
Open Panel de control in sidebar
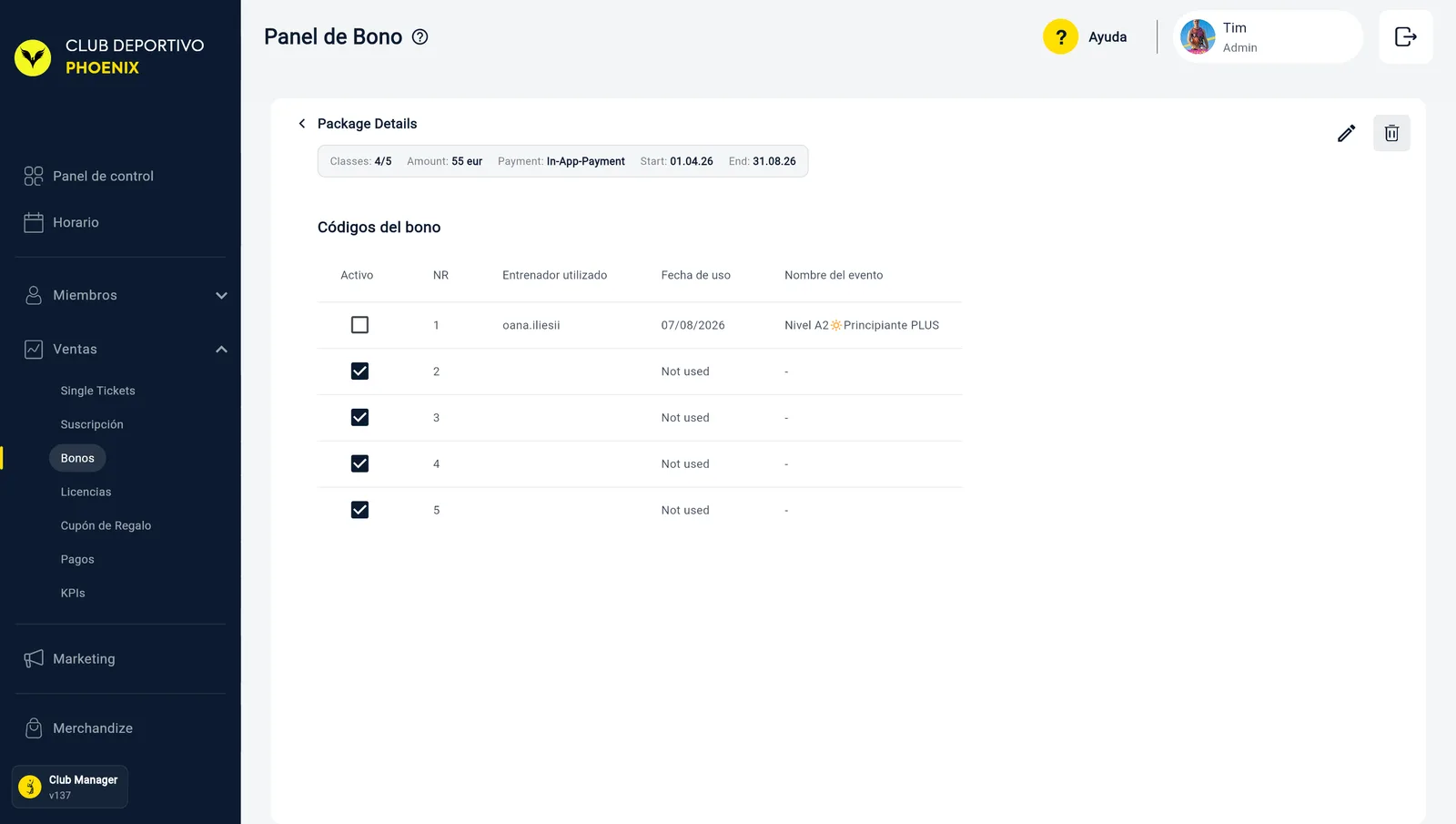pos(103,177)
